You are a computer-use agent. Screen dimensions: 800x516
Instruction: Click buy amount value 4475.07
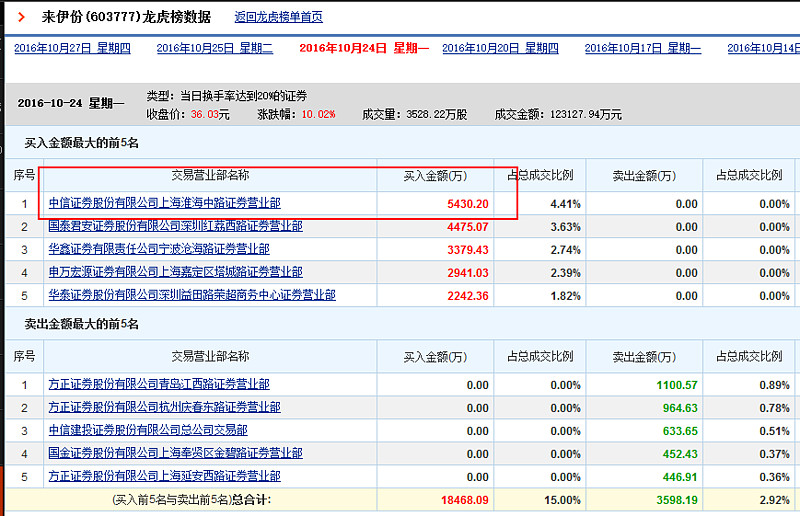[x=468, y=227]
